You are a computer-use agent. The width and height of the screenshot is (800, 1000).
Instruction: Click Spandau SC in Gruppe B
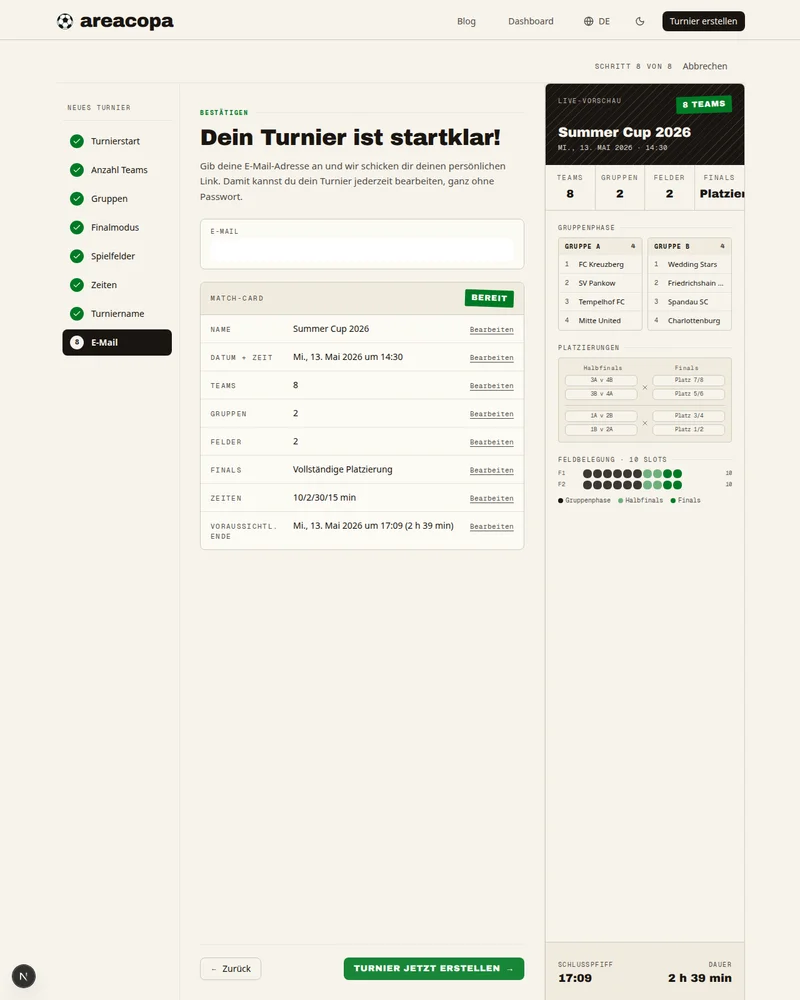click(688, 302)
